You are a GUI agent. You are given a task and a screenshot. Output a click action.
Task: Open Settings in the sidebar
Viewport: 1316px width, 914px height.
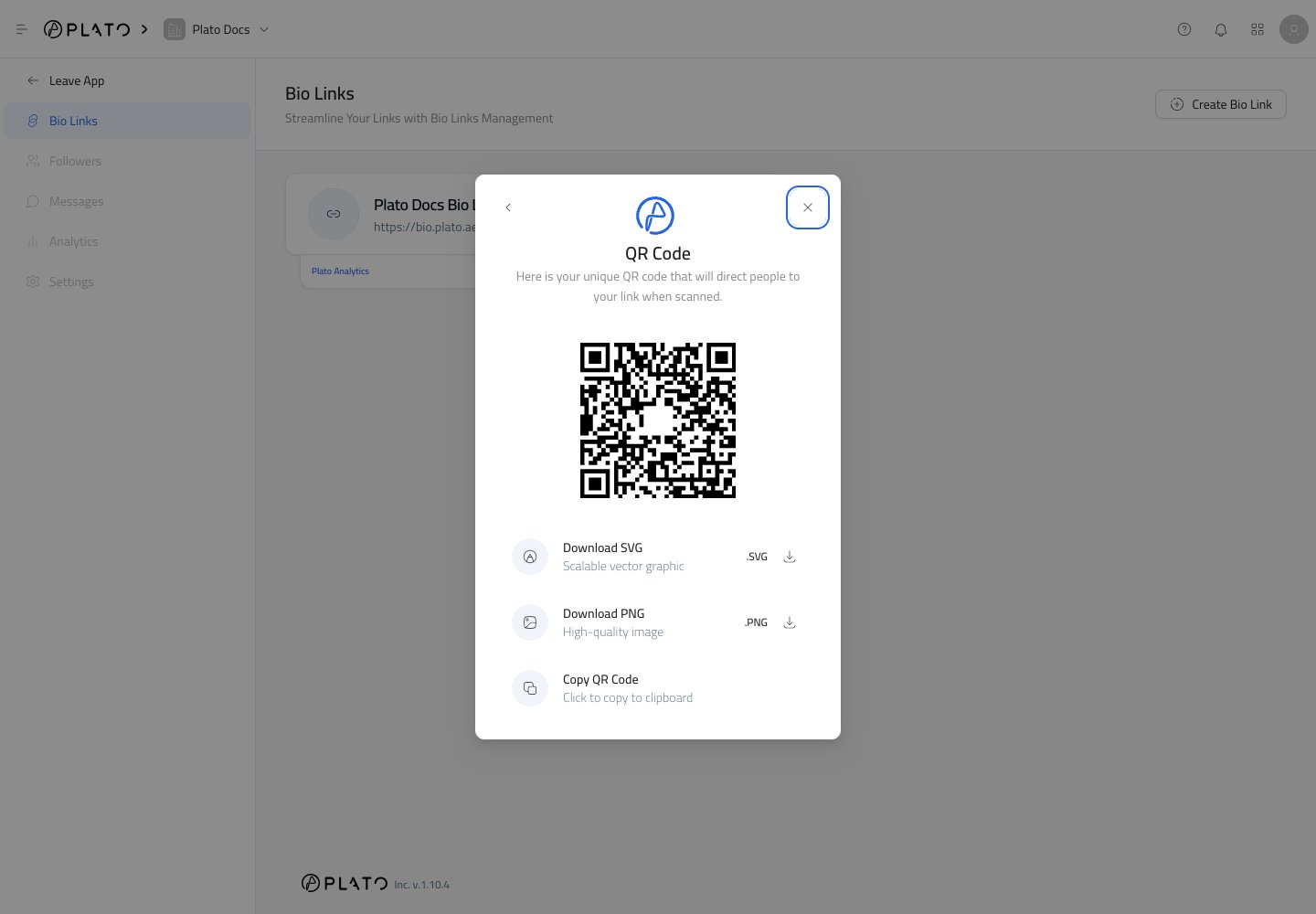127,282
